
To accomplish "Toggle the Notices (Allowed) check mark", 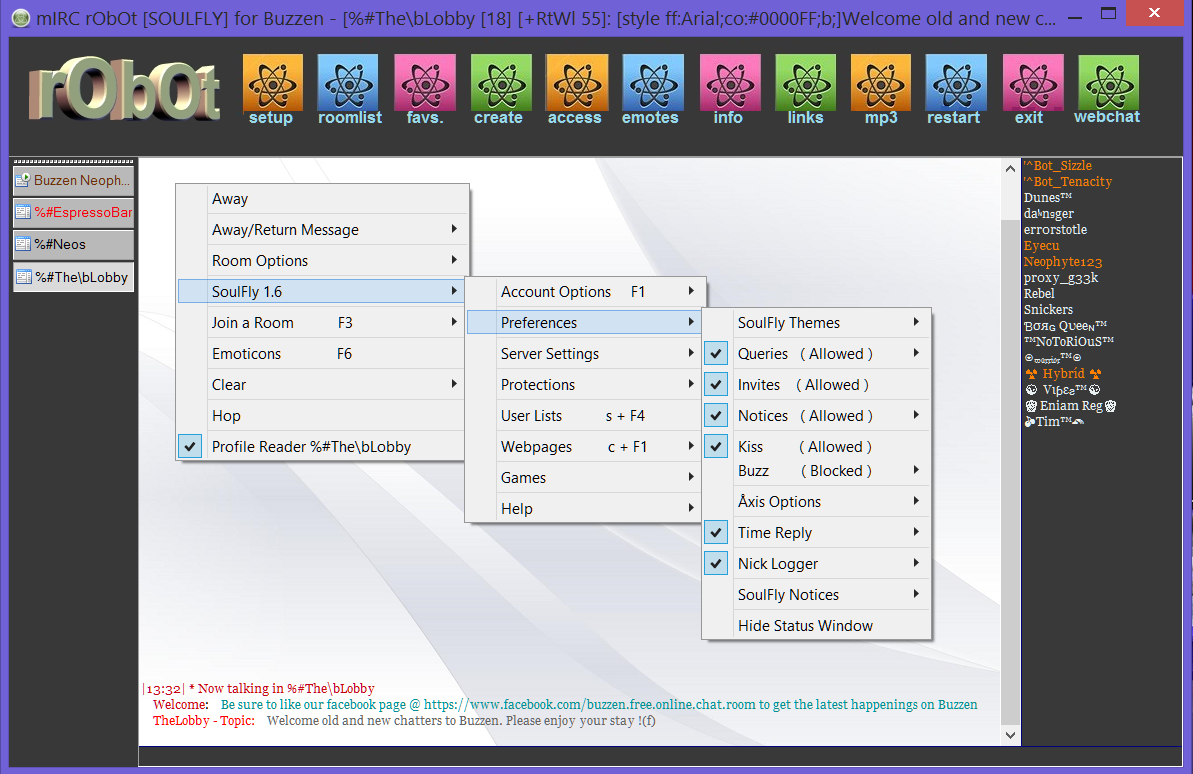I will point(716,416).
